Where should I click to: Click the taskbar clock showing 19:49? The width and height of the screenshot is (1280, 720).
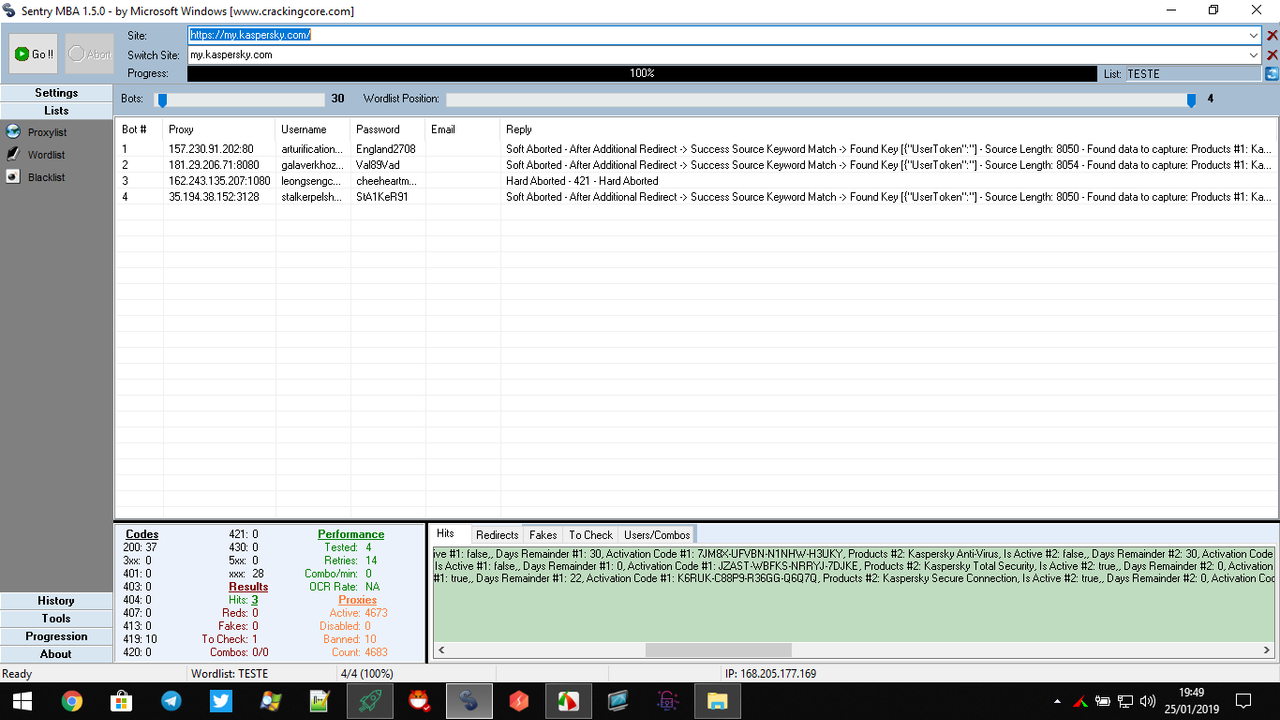(1191, 692)
